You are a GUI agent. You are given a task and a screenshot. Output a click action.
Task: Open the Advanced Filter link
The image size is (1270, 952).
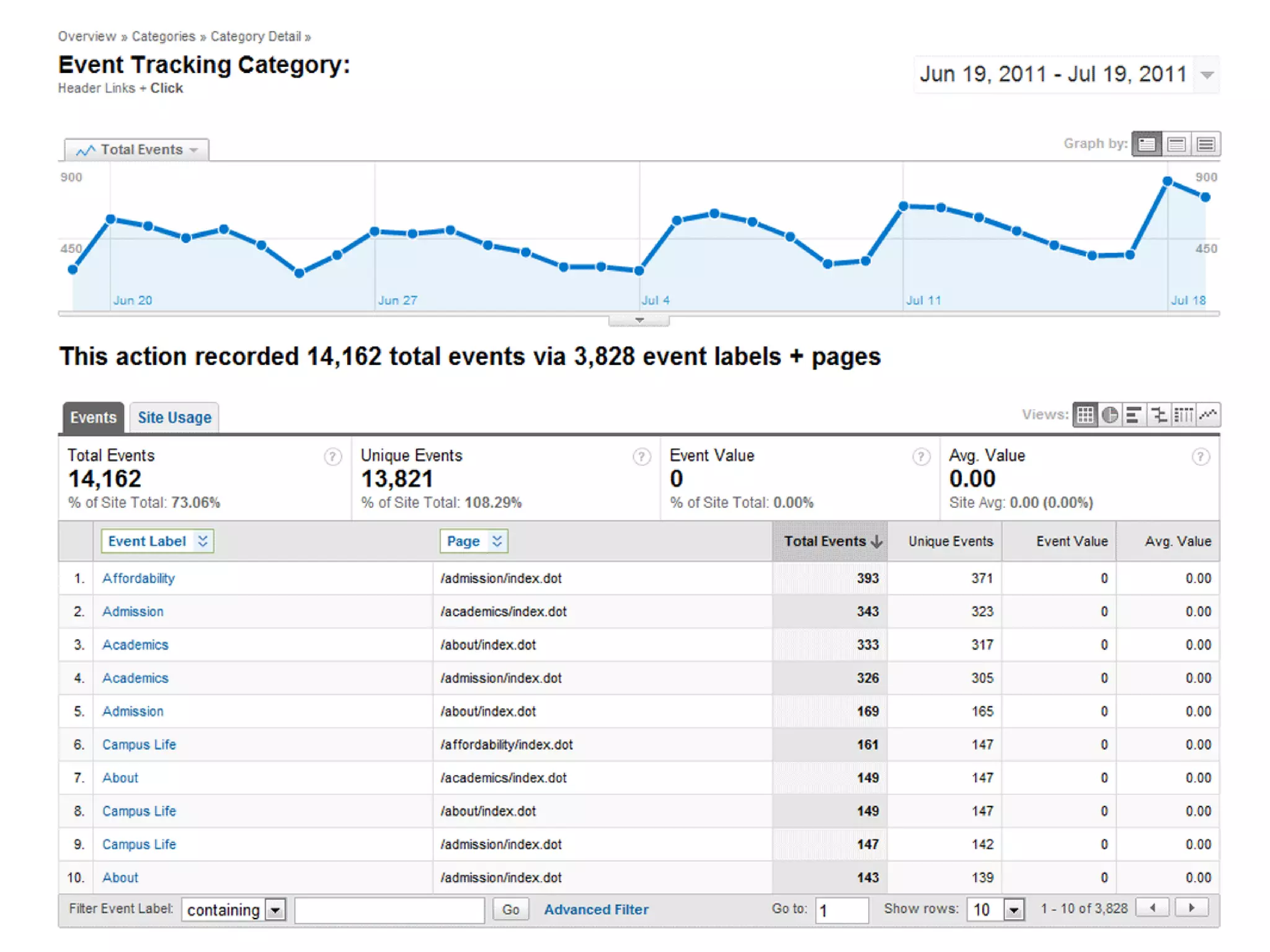tap(596, 909)
